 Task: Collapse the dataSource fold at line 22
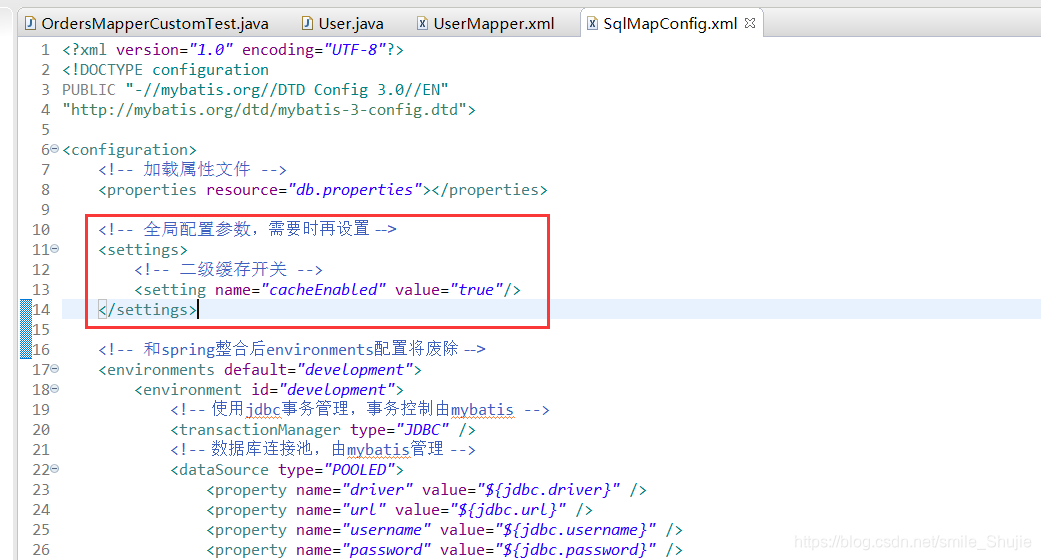point(54,468)
